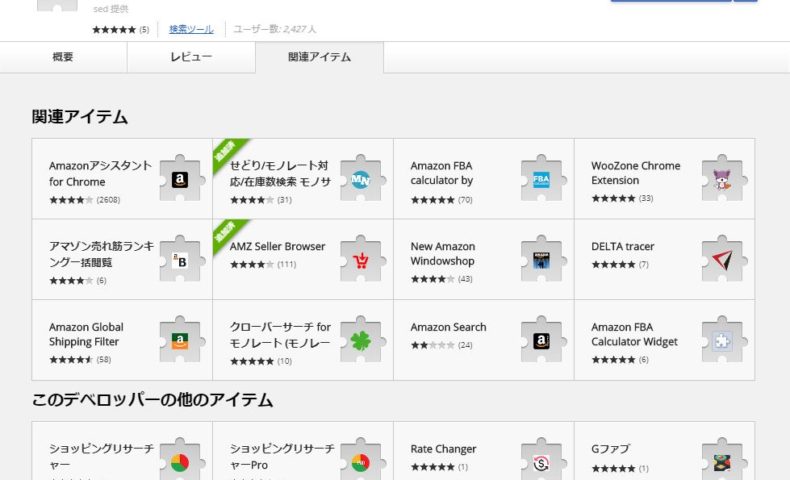Open Amazon Global Shipping Filter icon
The height and width of the screenshot is (480, 790).
pos(182,339)
